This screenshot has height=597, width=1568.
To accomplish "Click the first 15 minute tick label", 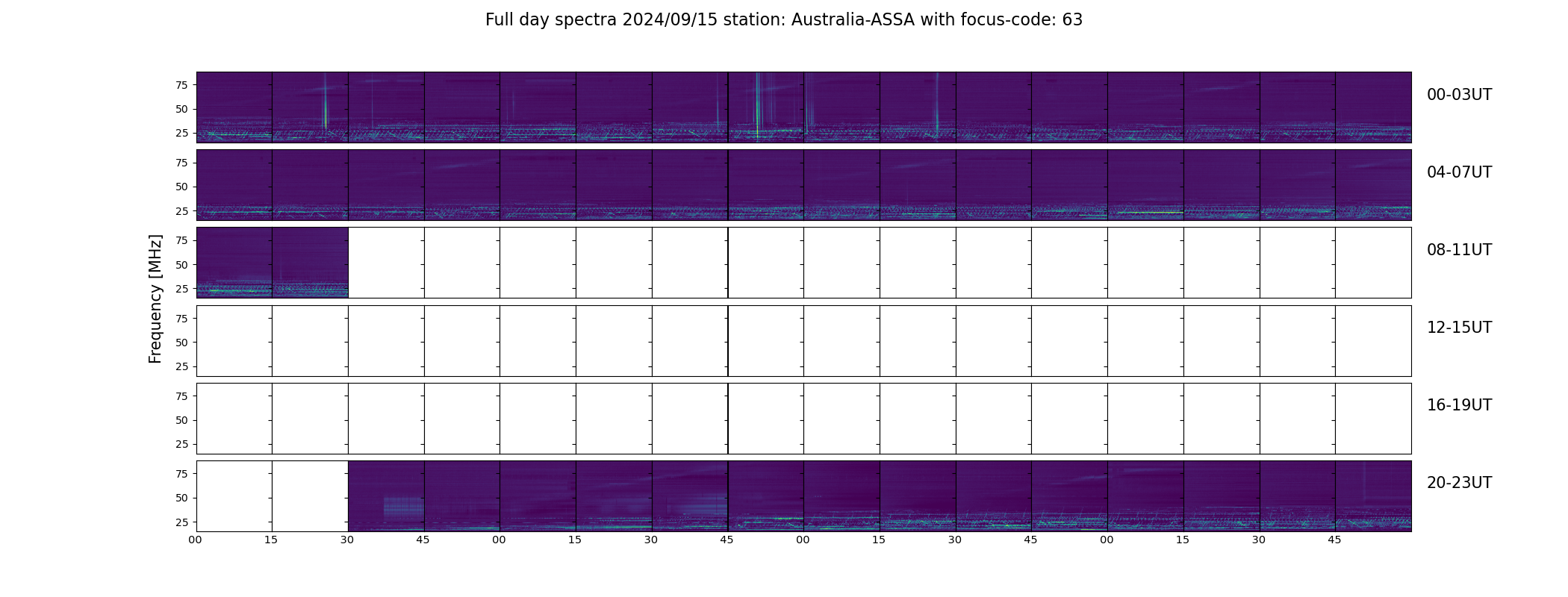I will pos(271,540).
